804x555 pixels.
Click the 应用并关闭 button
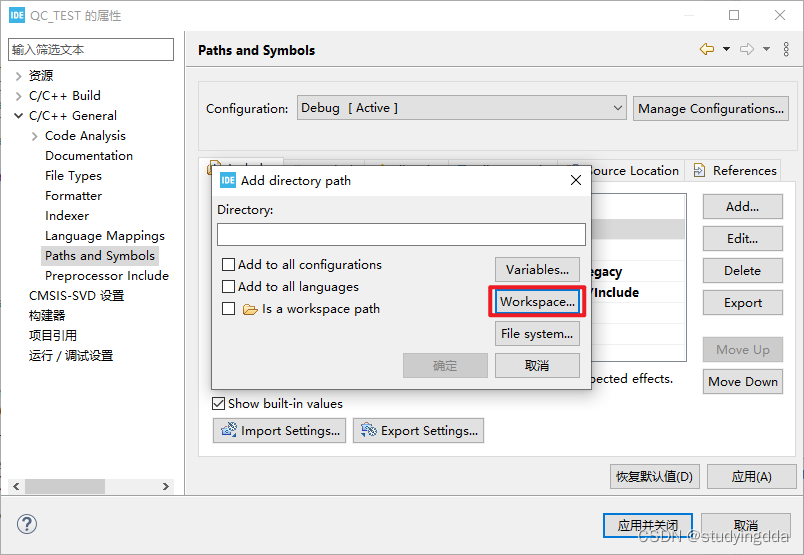pos(648,525)
